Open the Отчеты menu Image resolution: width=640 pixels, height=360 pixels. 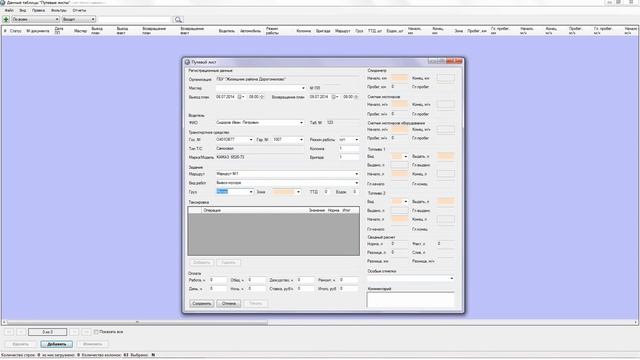(x=79, y=10)
